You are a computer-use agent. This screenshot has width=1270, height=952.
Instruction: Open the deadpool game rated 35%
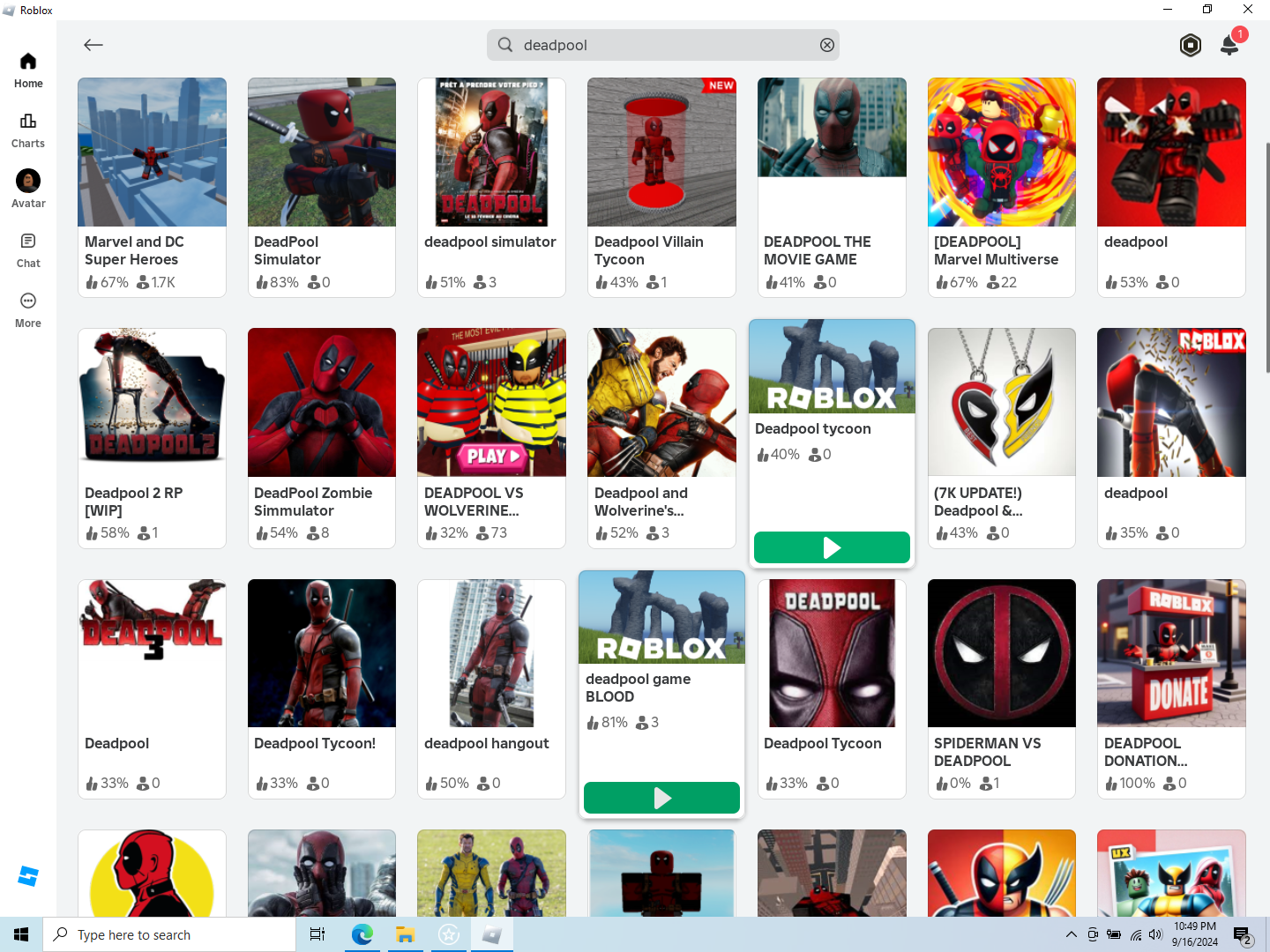point(1171,438)
